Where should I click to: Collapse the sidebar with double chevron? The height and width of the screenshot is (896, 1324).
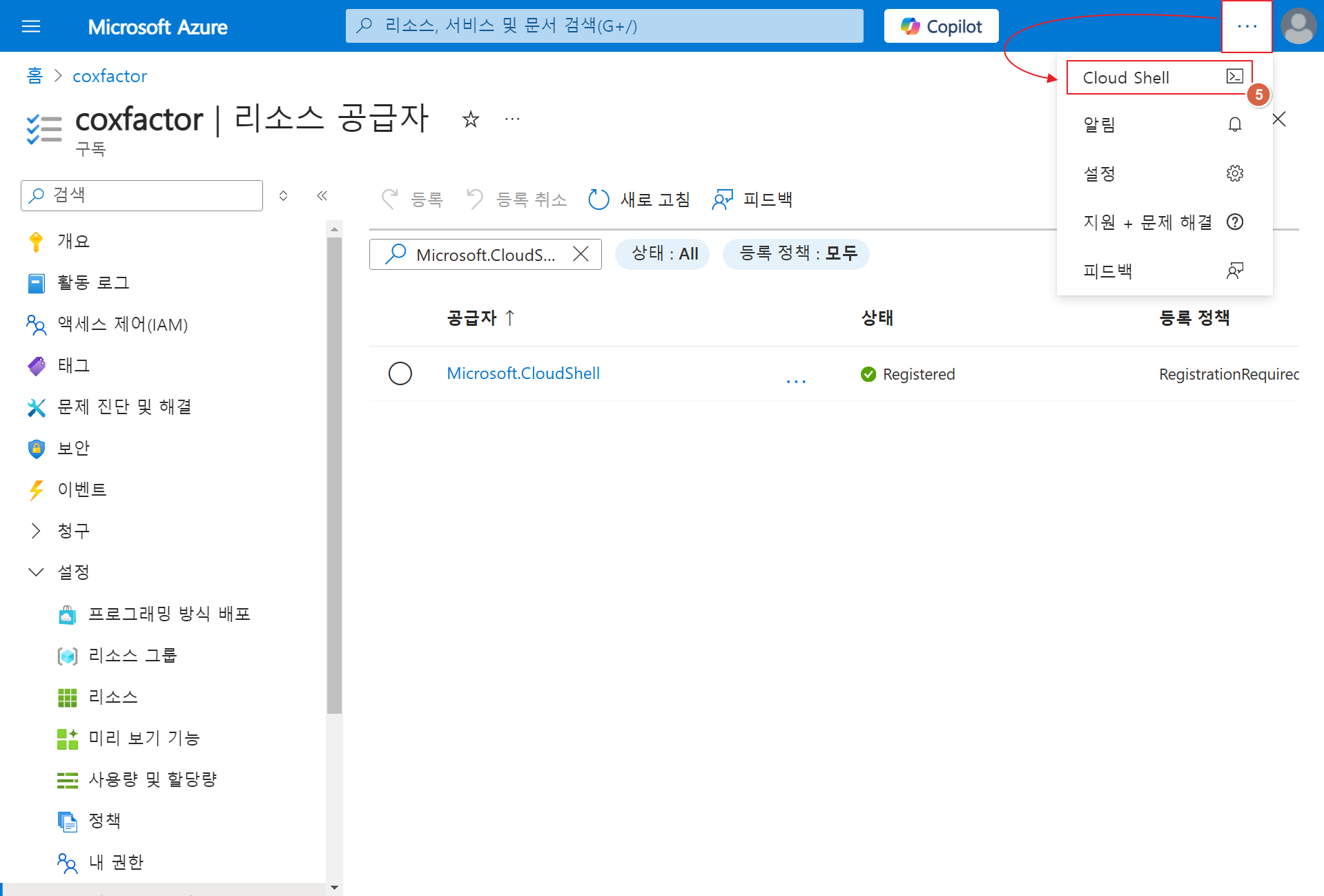coord(322,196)
